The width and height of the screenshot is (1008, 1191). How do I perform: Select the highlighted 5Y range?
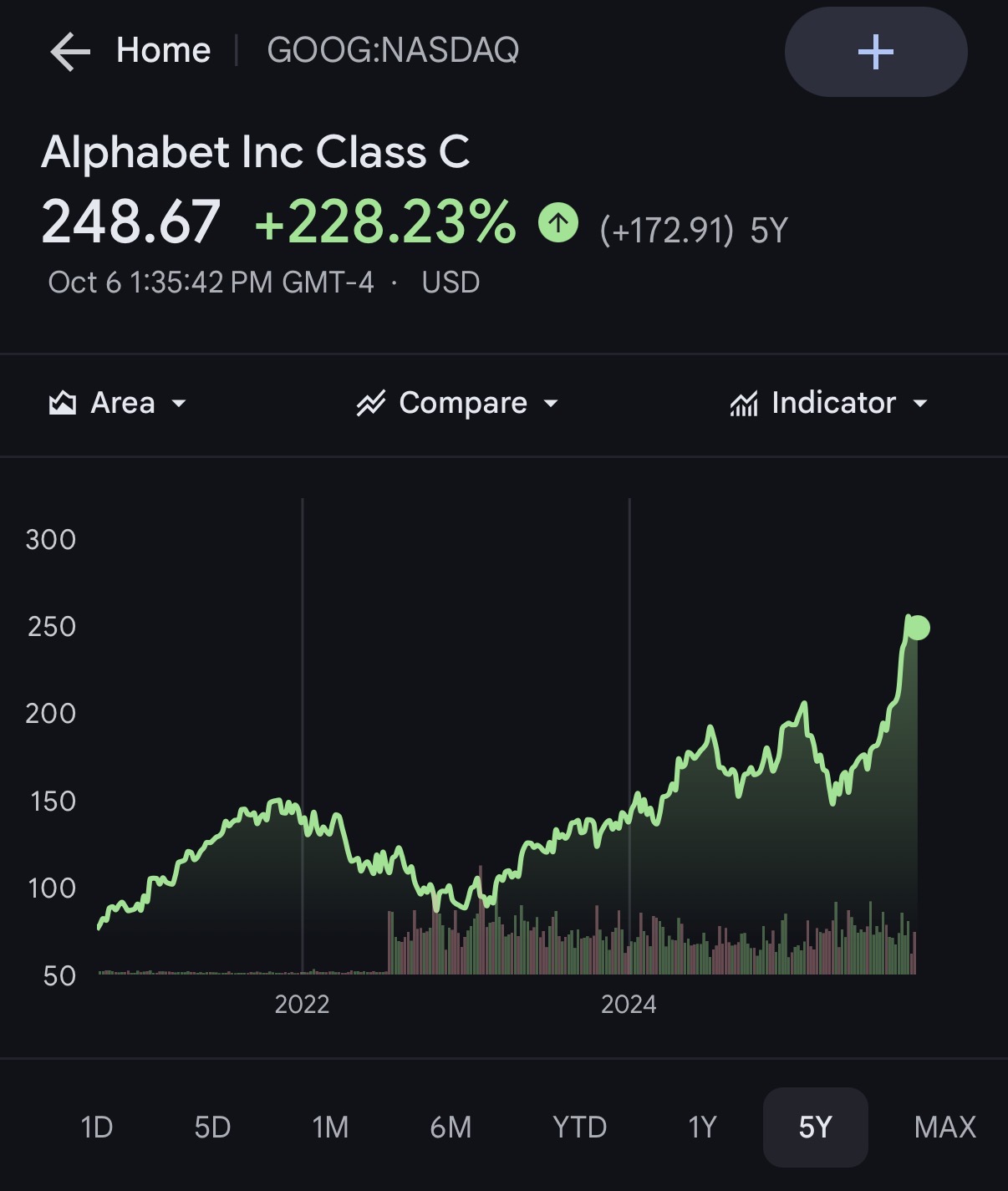point(815,1127)
